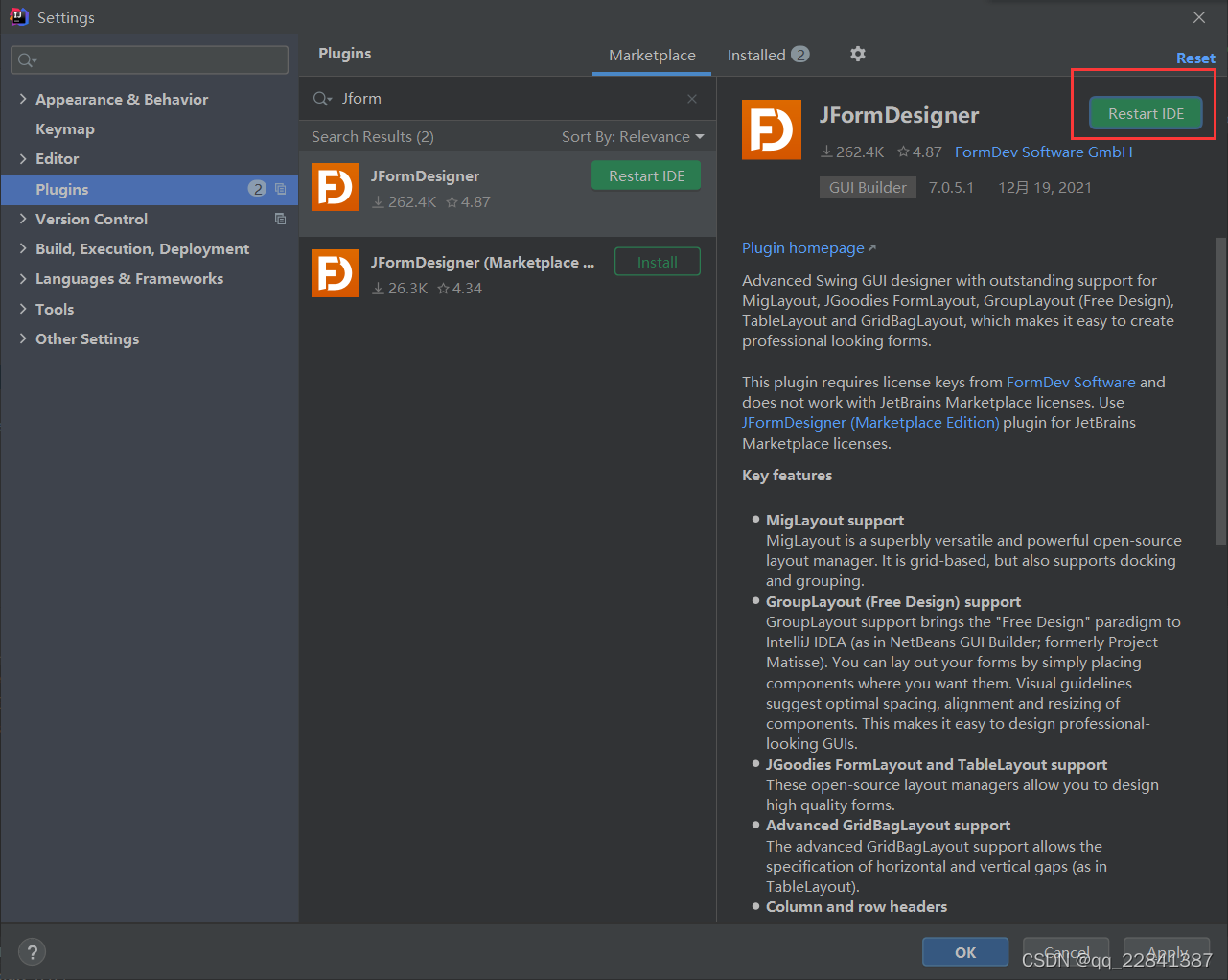The width and height of the screenshot is (1228, 980).
Task: Click the JFormDesigner (Marketplace) plugin icon
Action: point(336,272)
